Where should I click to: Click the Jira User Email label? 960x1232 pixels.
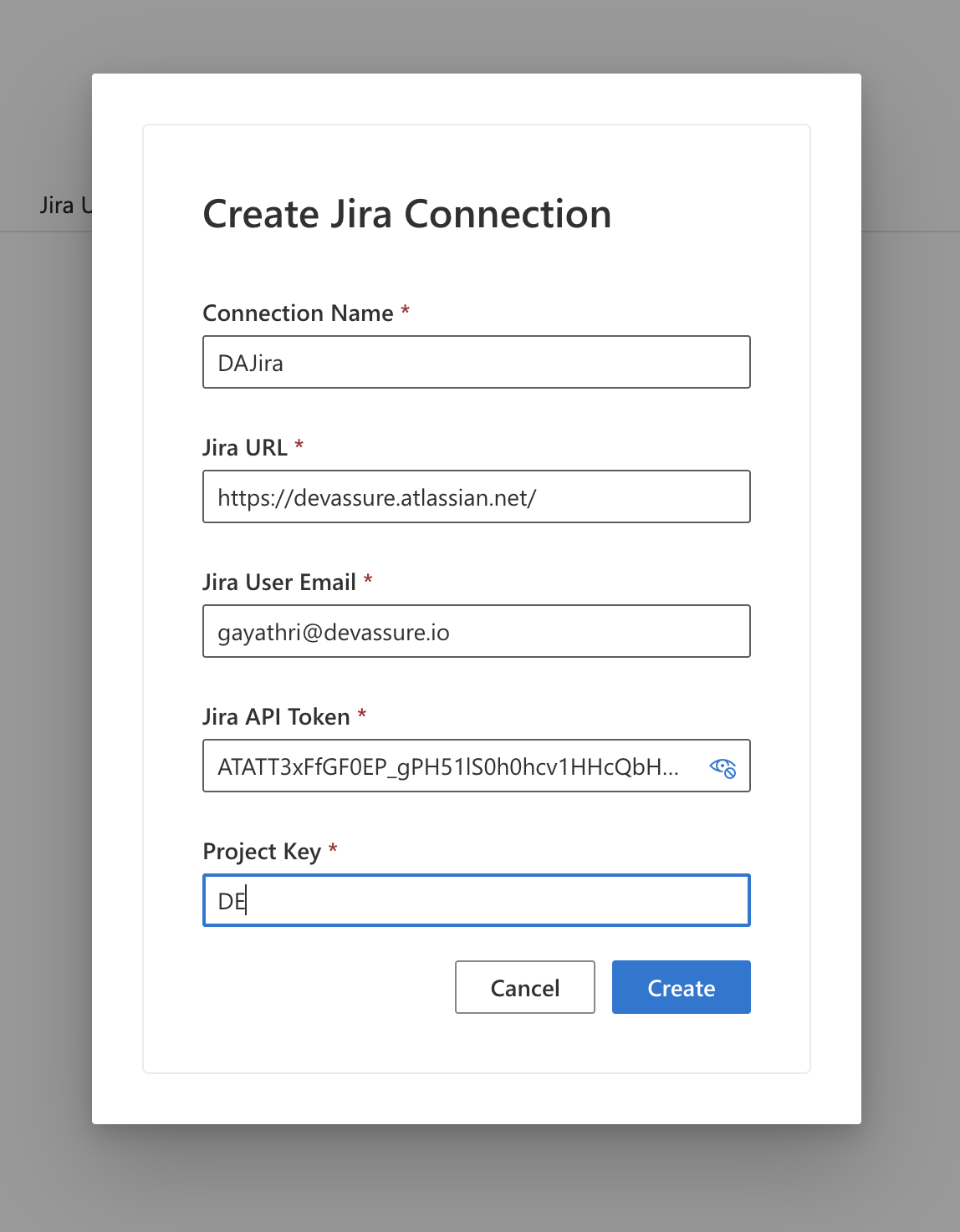click(279, 583)
